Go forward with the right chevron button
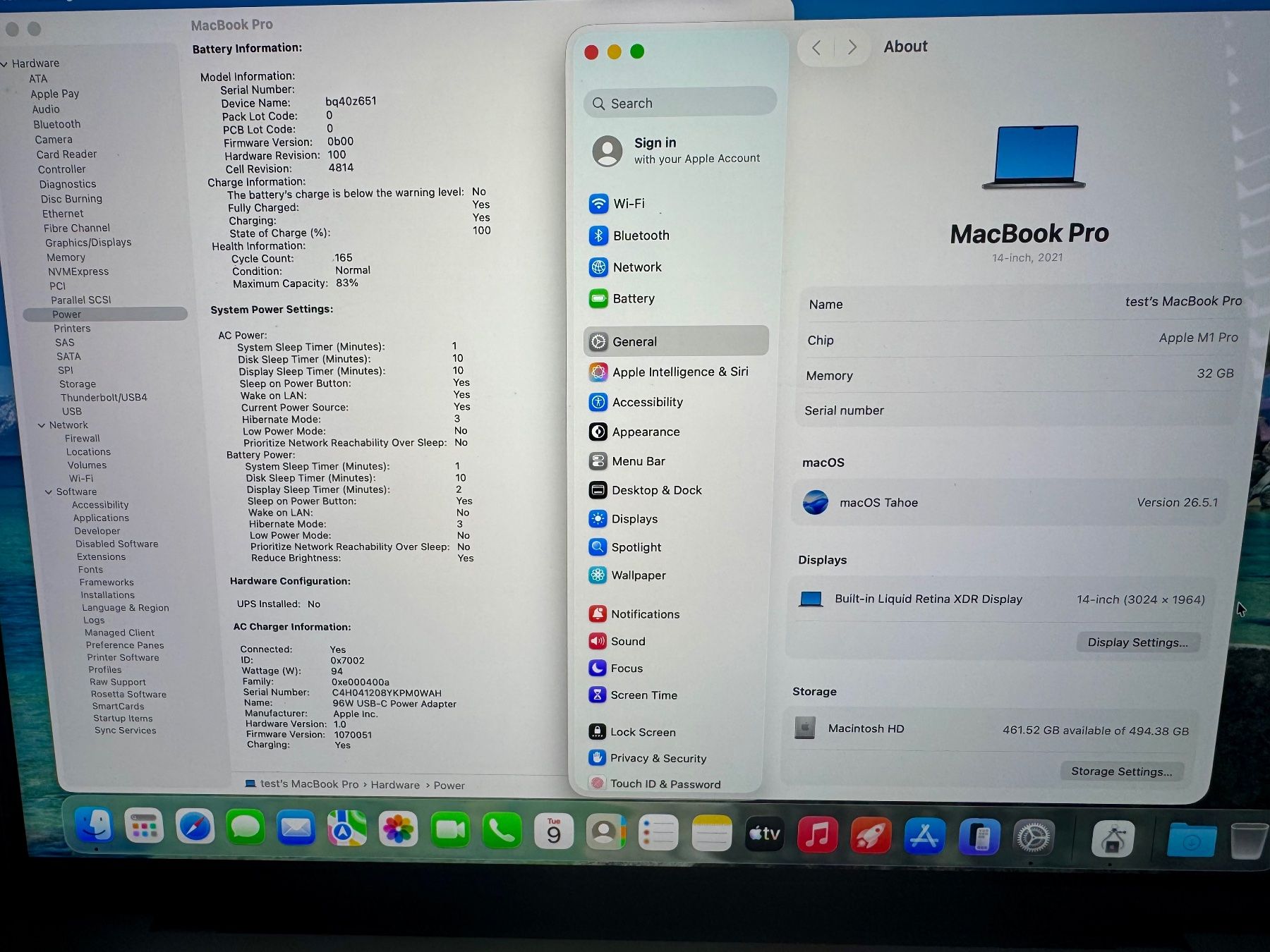 (852, 47)
